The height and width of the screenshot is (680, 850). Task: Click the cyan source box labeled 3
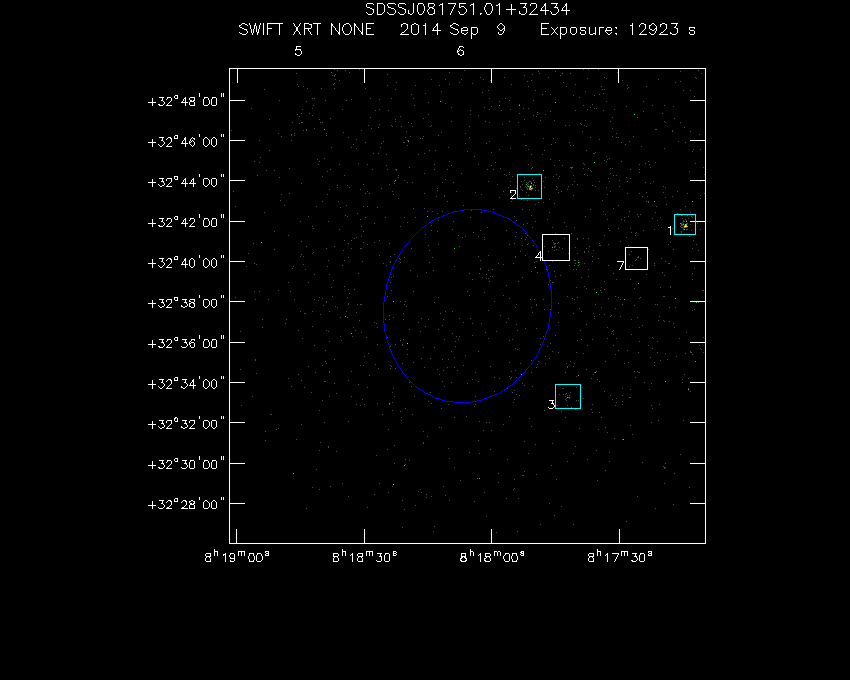(x=568, y=396)
